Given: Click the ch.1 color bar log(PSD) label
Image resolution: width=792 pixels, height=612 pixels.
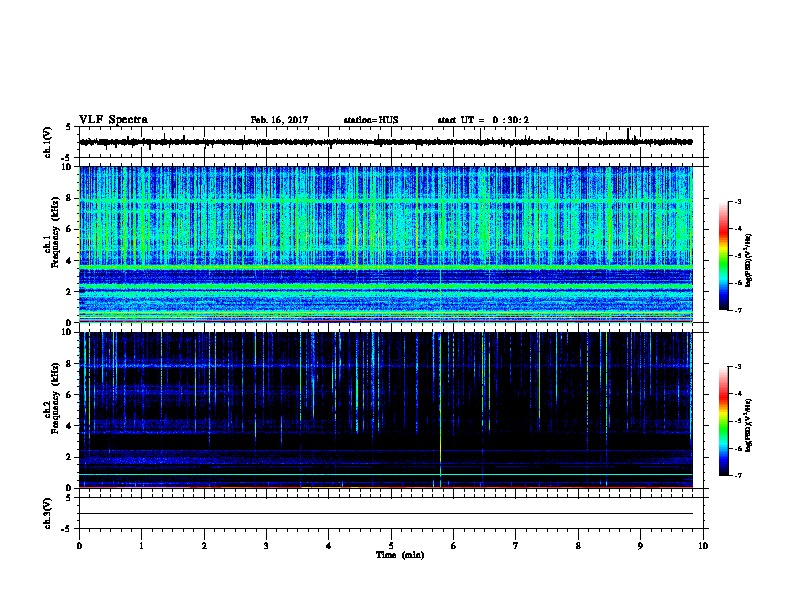Looking at the screenshot, I should click(748, 260).
